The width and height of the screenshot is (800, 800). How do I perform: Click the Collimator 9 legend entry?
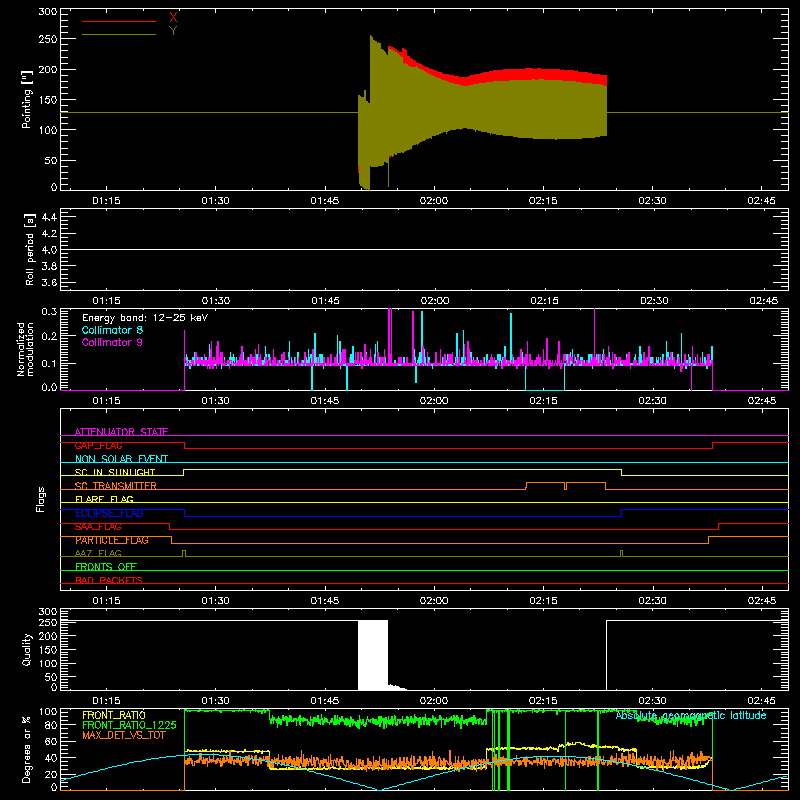coord(112,342)
